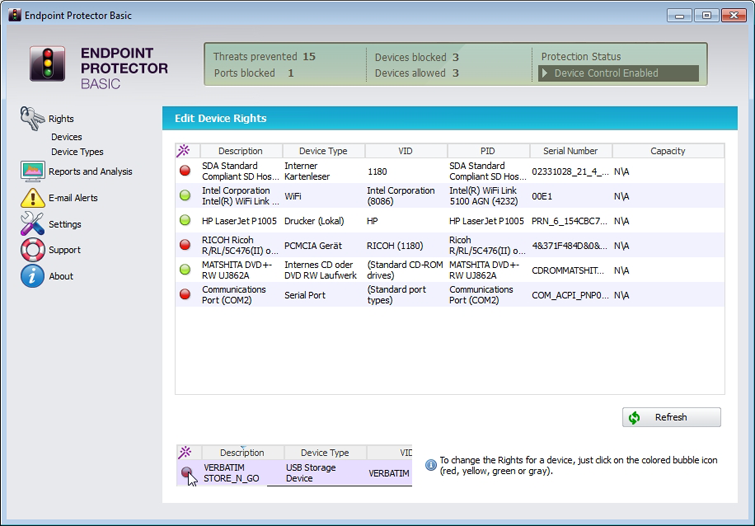Click the title bar application icon
Screen dimensions: 755x526
click(x=15, y=15)
